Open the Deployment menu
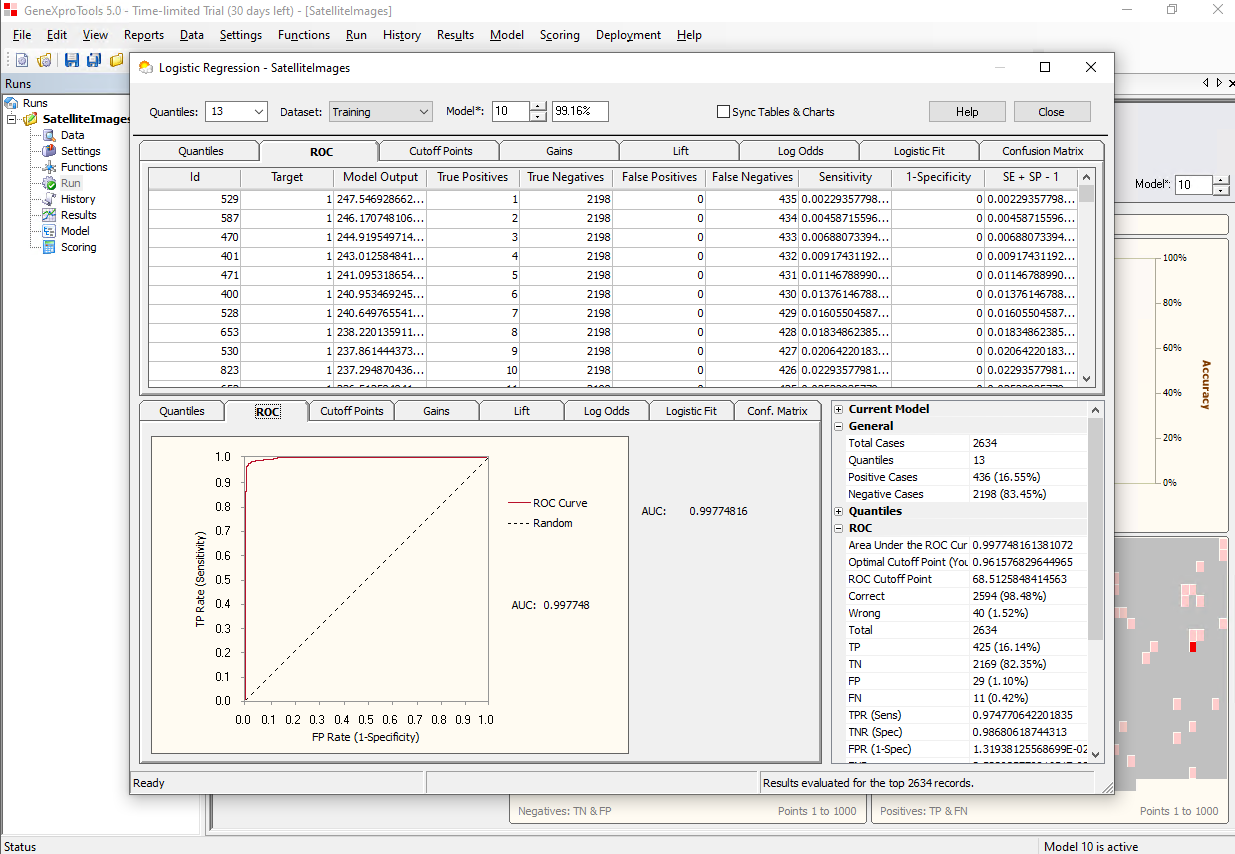This screenshot has height=854, width=1235. click(628, 35)
